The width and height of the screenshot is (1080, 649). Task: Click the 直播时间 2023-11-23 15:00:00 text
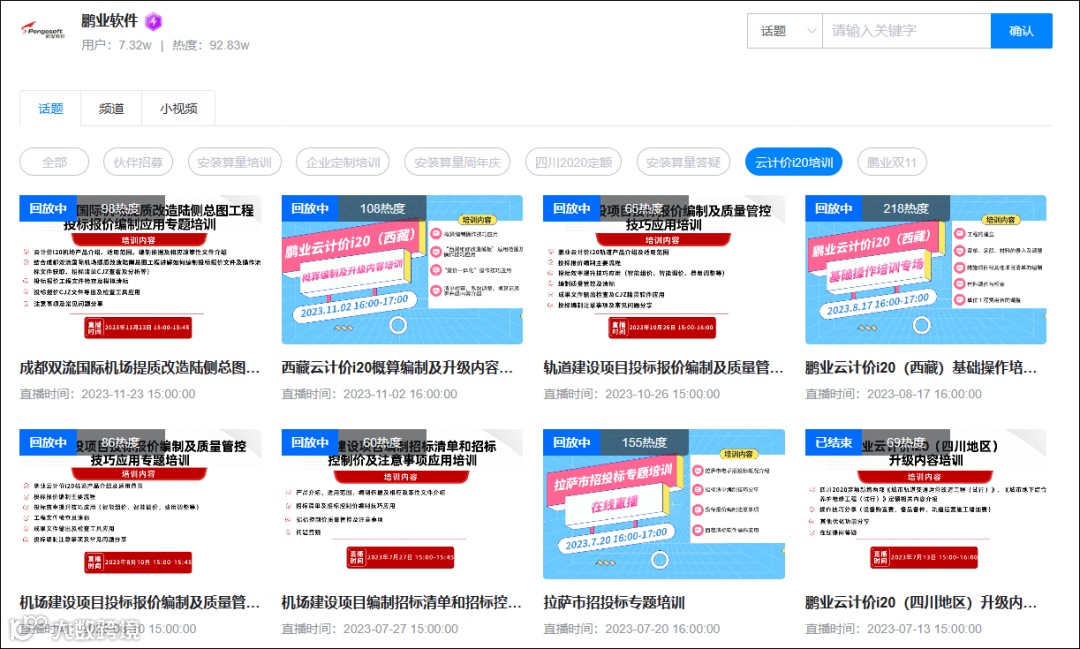(107, 394)
